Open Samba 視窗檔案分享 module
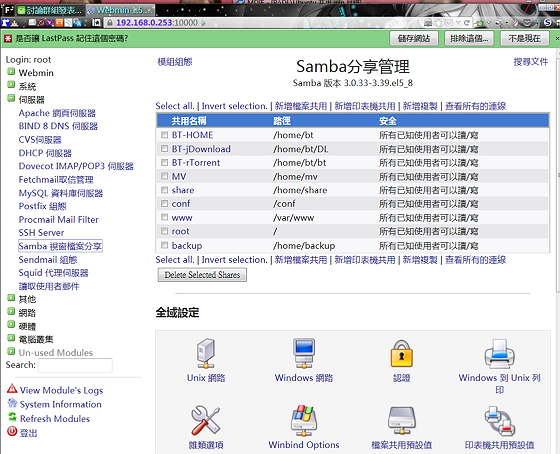 pos(60,246)
